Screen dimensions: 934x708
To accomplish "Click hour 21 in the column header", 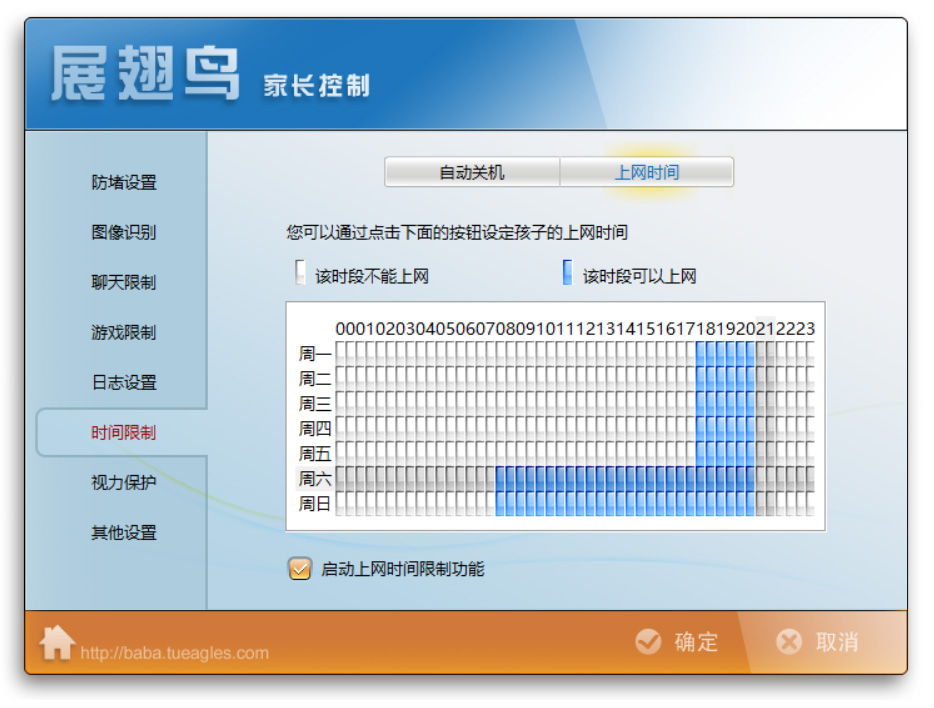I will pos(765,329).
